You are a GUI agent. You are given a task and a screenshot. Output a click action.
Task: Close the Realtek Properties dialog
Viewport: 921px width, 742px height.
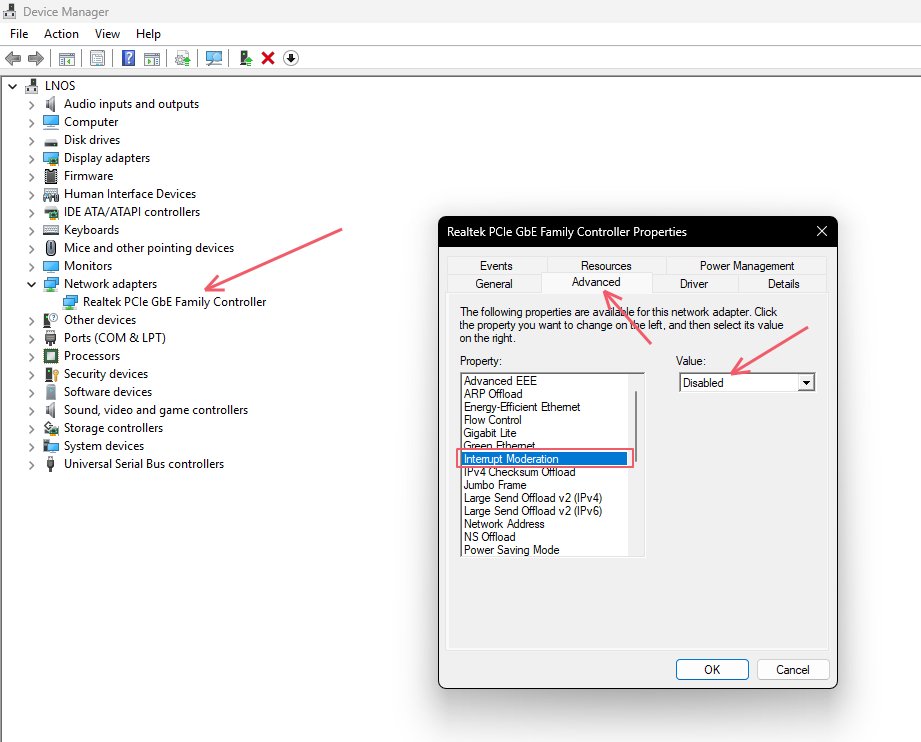click(822, 231)
